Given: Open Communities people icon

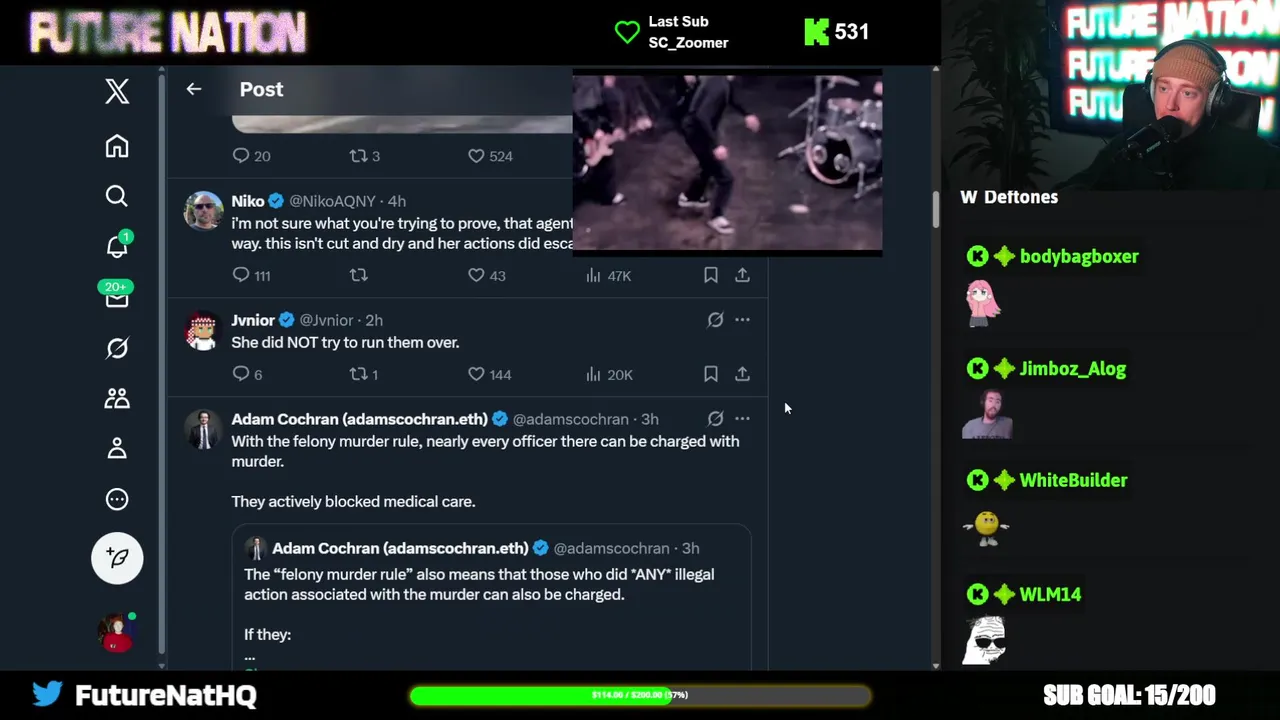Looking at the screenshot, I should click(x=117, y=398).
